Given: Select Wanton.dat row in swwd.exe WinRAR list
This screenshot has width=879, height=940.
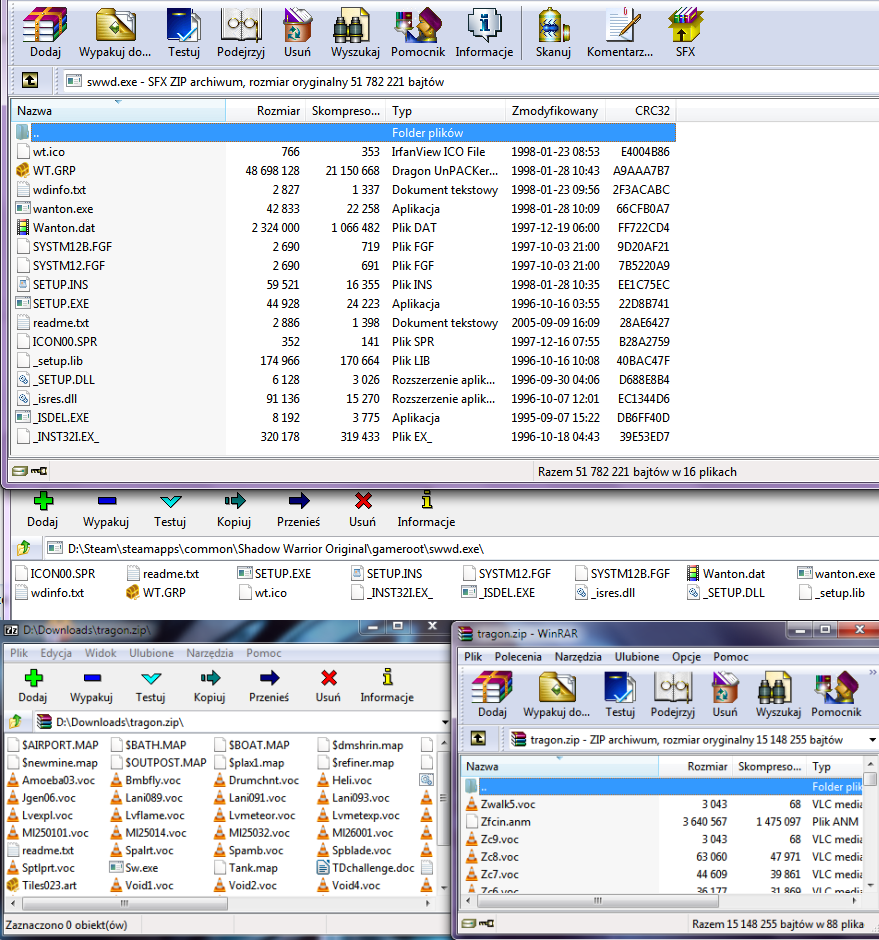Looking at the screenshot, I should point(343,228).
